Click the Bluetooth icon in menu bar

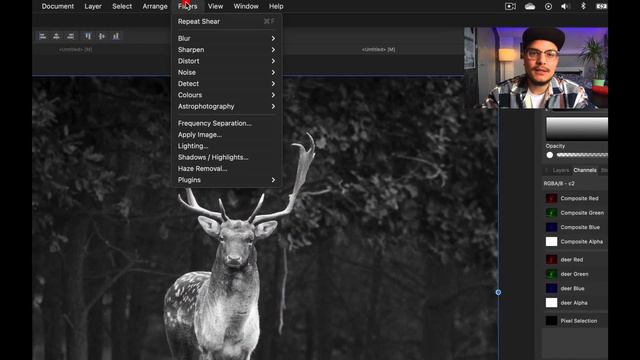583,6
